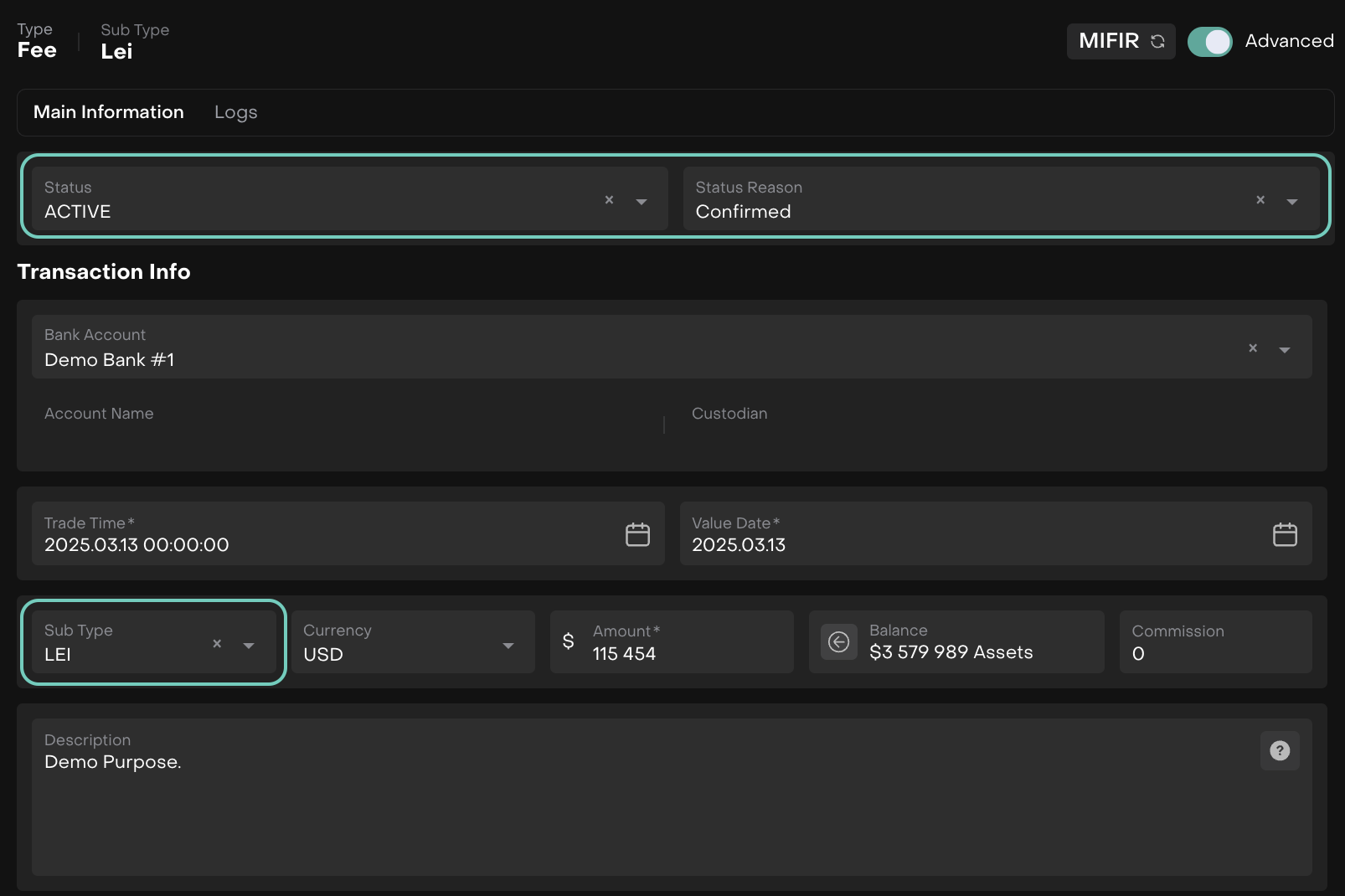Clear the Status field value
Image resolution: width=1345 pixels, height=896 pixels.
(x=609, y=200)
